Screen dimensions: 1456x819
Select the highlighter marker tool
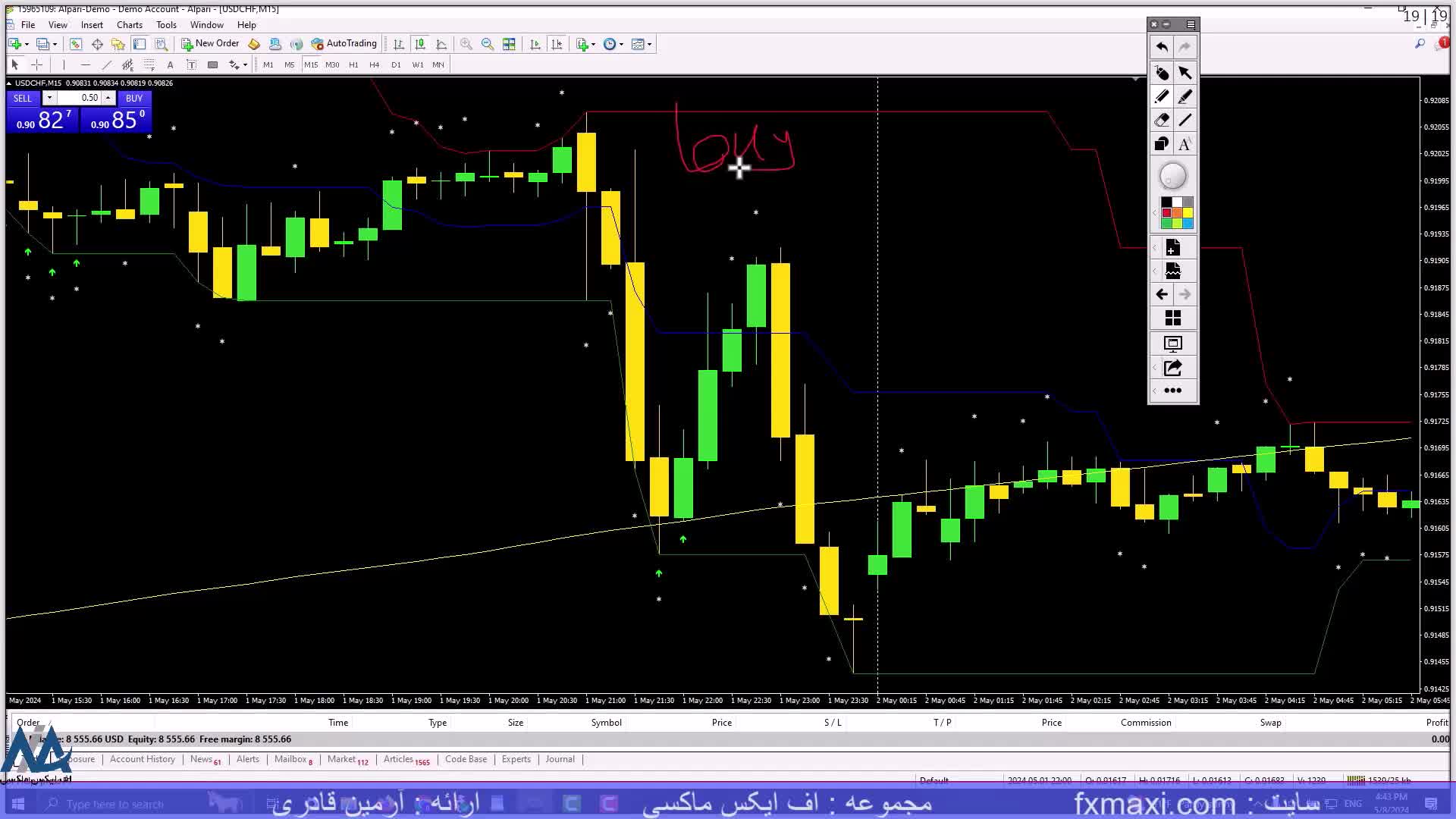point(1185,96)
